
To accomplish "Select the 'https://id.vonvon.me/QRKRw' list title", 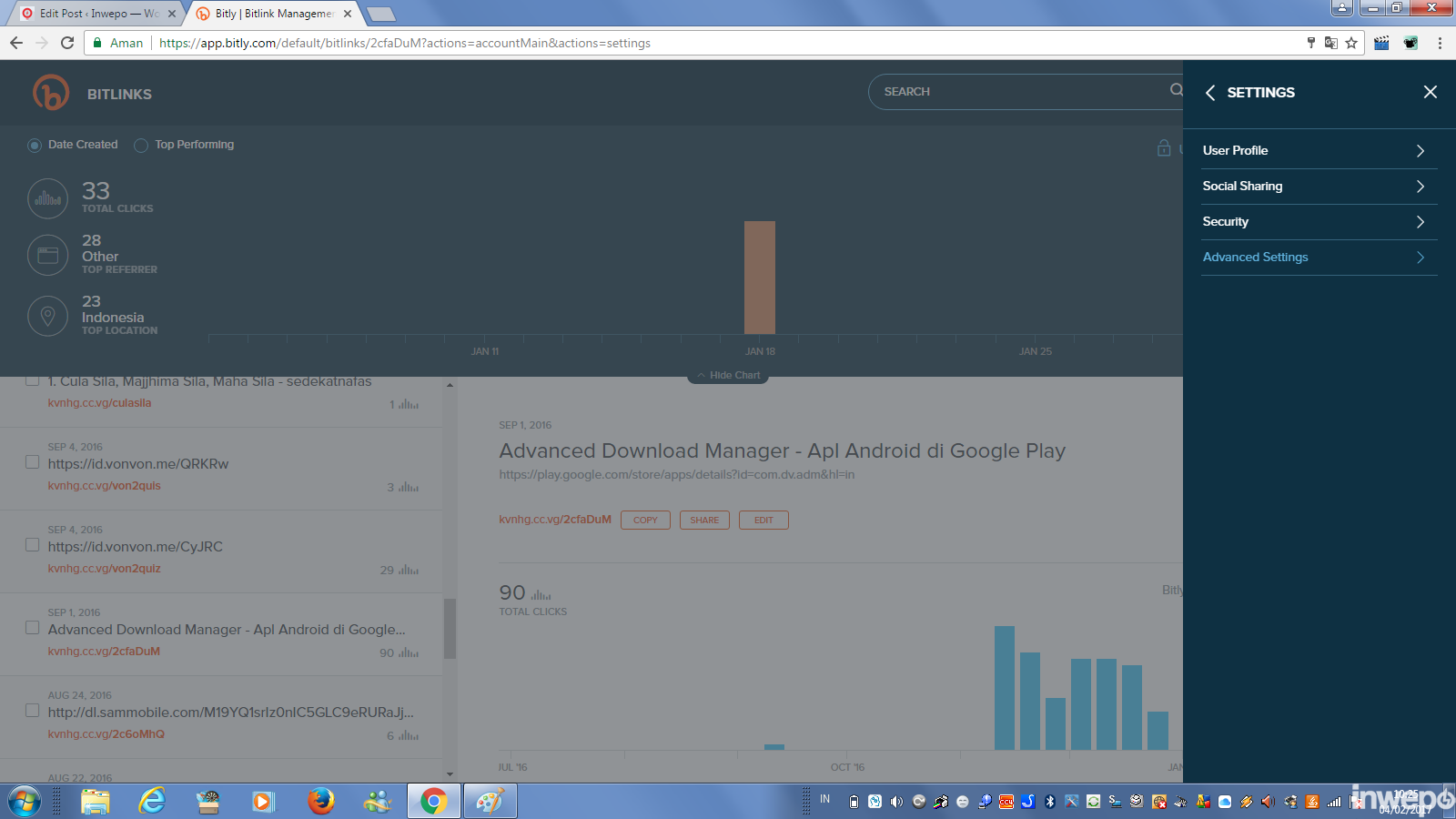I will coord(138,464).
